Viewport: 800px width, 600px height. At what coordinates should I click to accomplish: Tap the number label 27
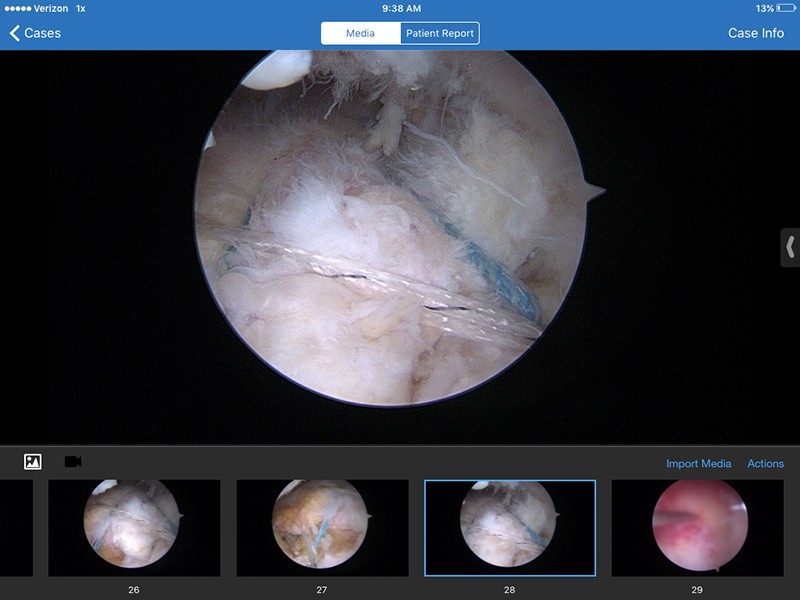[x=321, y=590]
